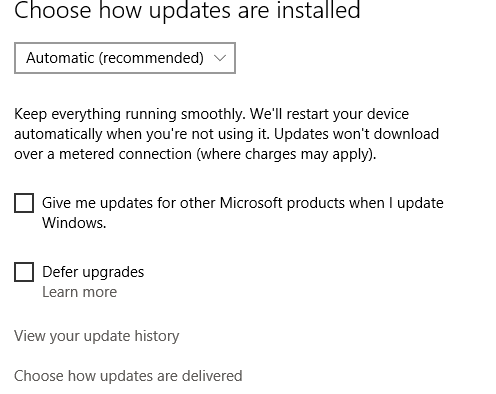Image resolution: width=496 pixels, height=394 pixels.
Task: Enable updates for other Microsoft products checkbox
Action: pyautogui.click(x=24, y=203)
